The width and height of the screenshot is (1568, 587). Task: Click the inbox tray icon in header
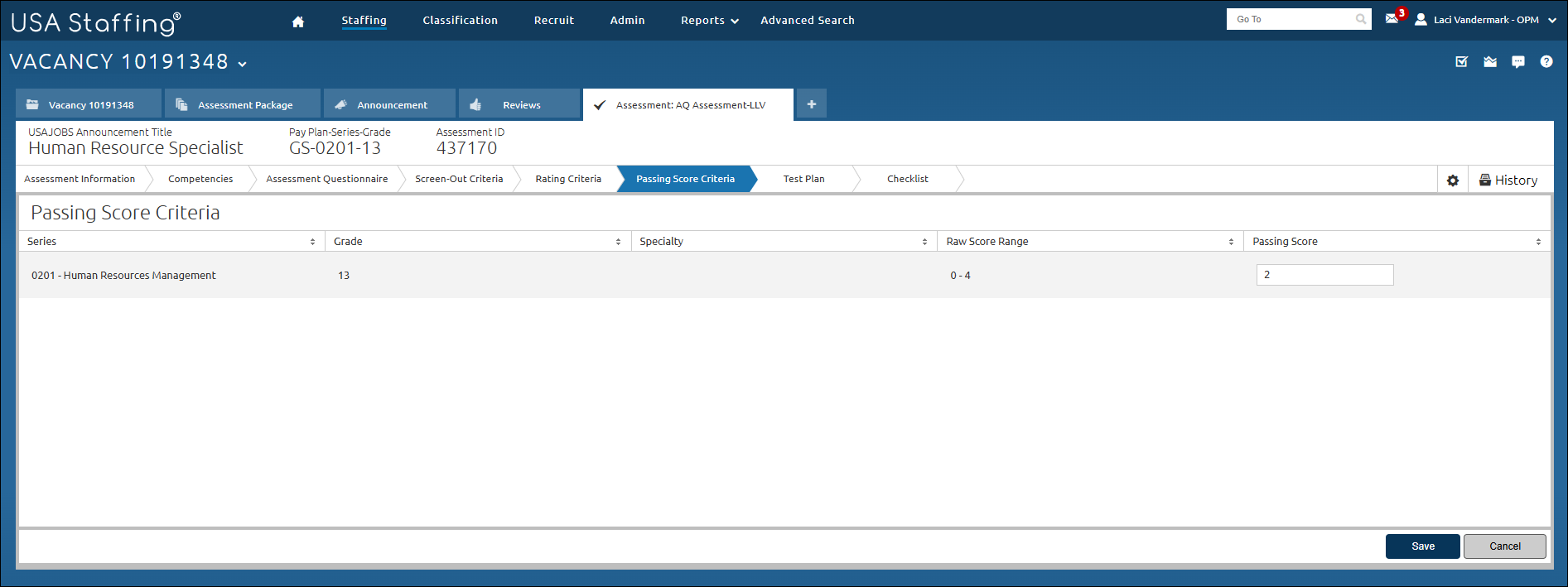point(1489,62)
